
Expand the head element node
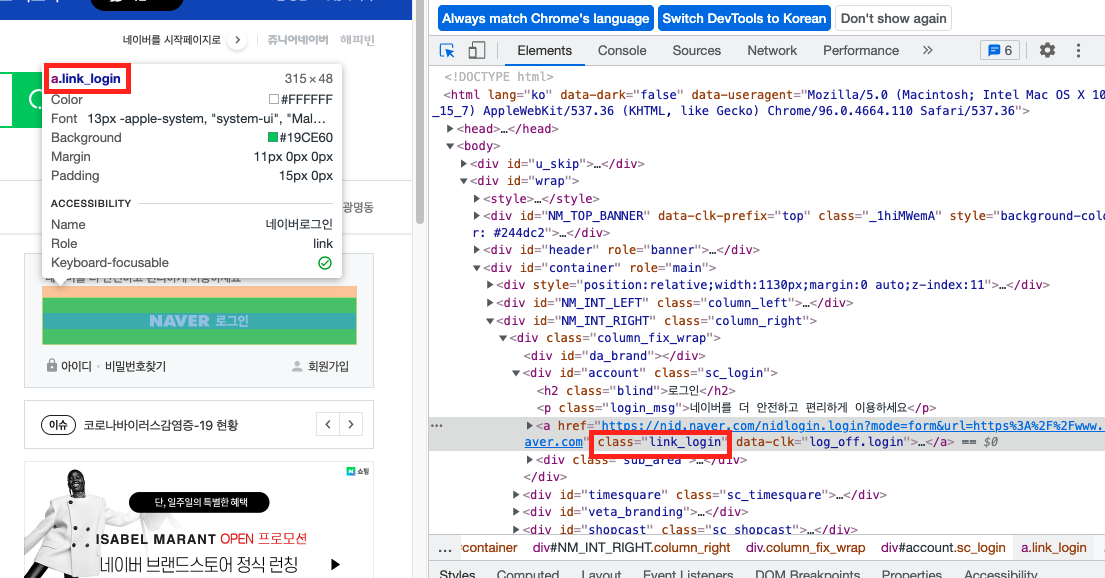coord(450,129)
